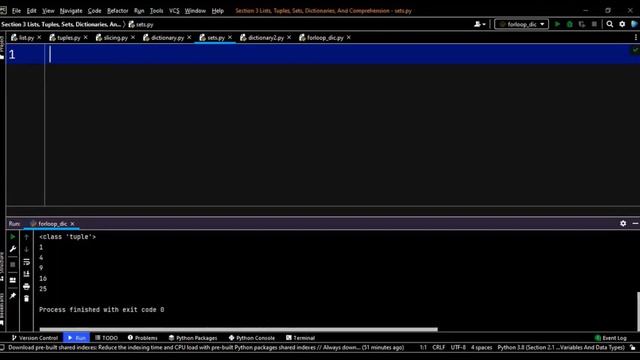Click inspection green checkmark in editor corner
The image size is (640, 360).
point(635,50)
